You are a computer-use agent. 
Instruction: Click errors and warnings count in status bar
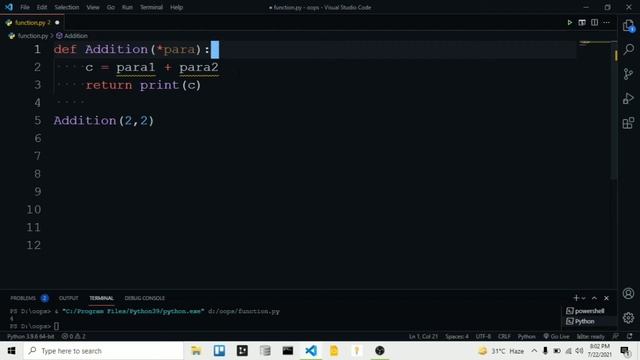tap(73, 336)
